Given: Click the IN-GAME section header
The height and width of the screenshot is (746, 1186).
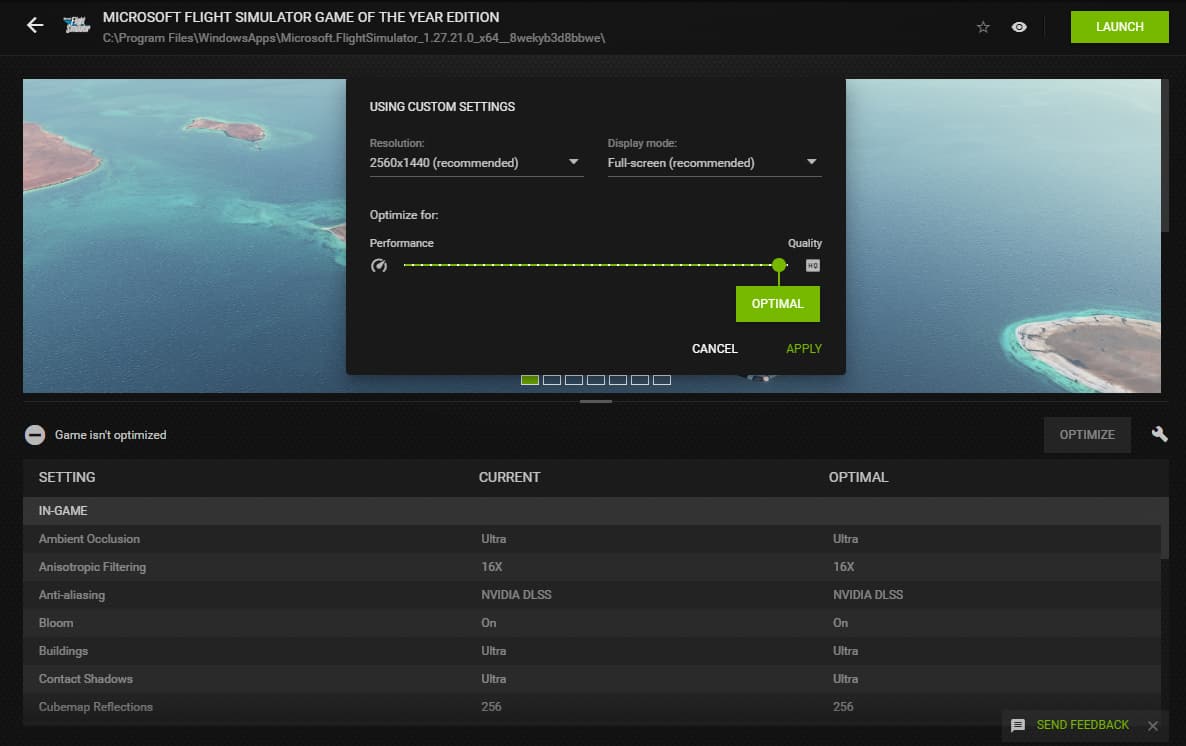Looking at the screenshot, I should [591, 511].
